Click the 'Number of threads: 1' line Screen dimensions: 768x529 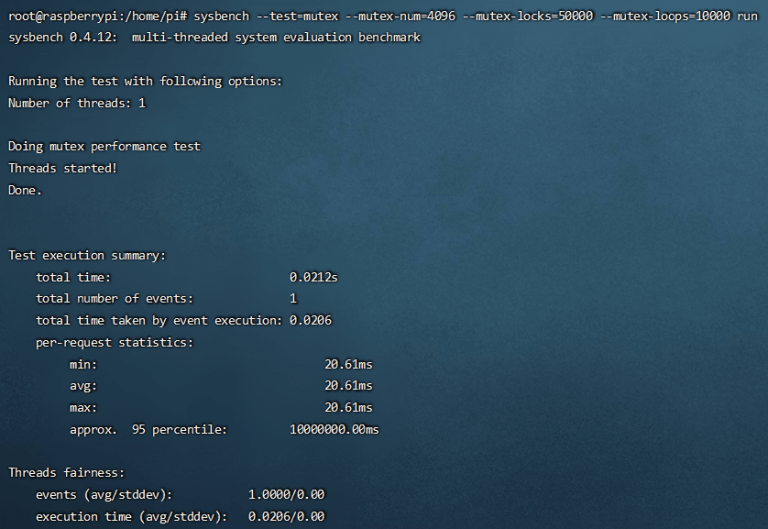click(77, 102)
